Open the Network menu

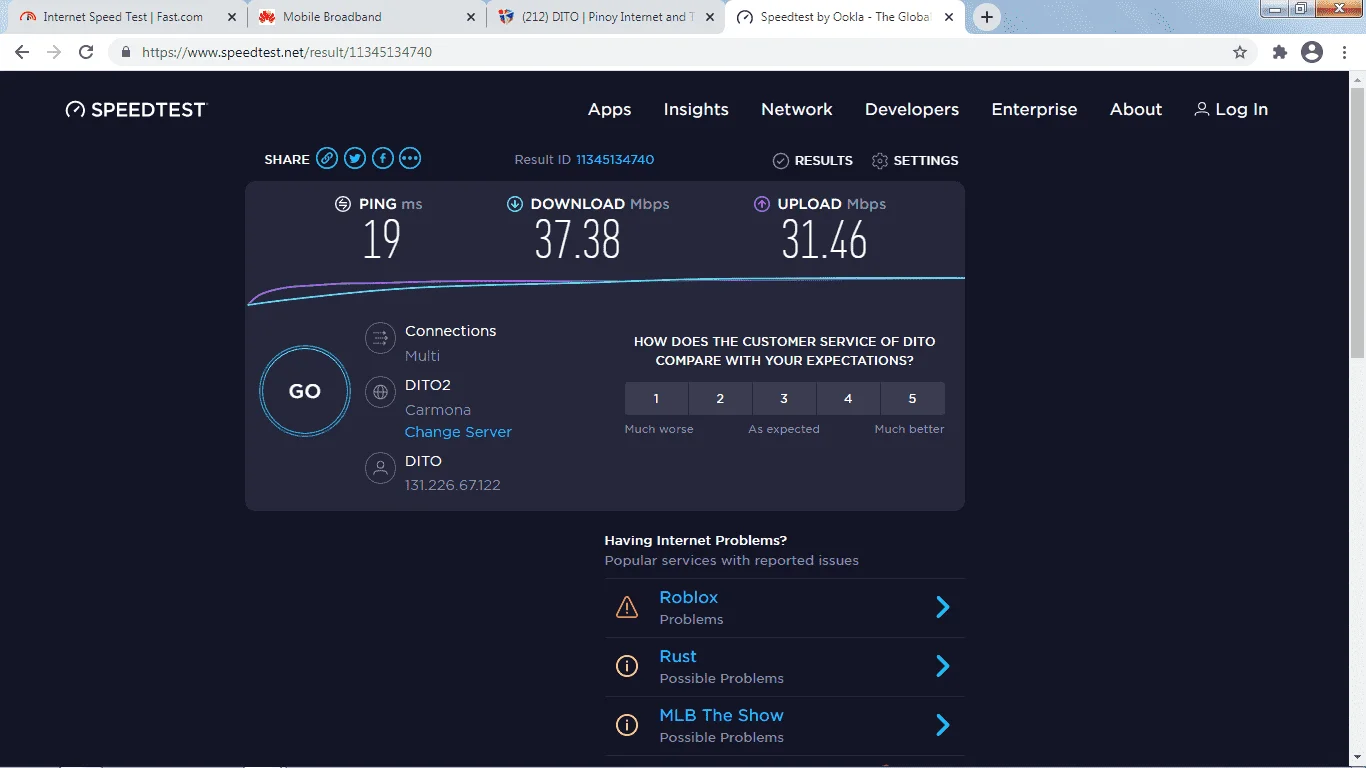click(797, 110)
